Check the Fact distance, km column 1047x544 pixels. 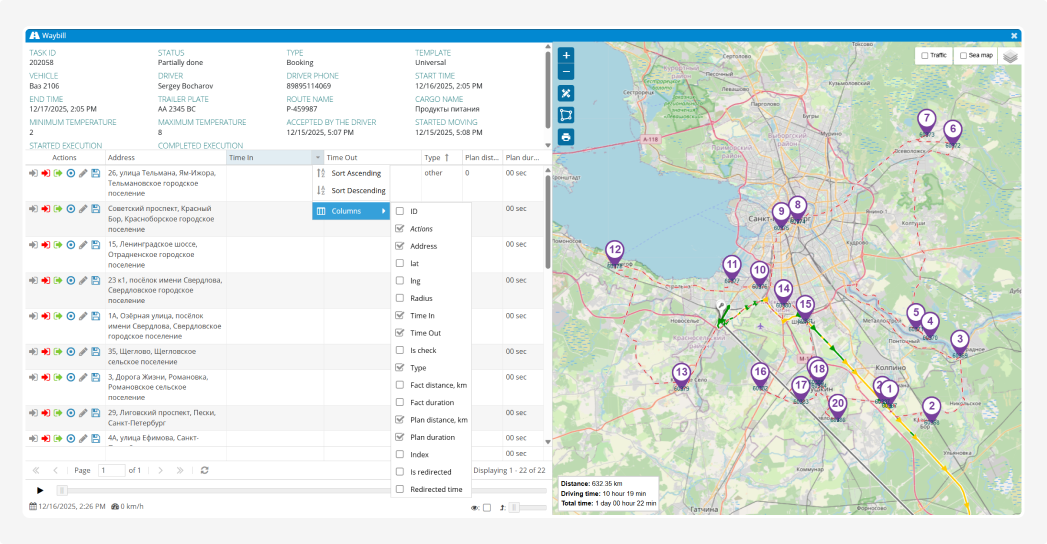click(x=400, y=385)
